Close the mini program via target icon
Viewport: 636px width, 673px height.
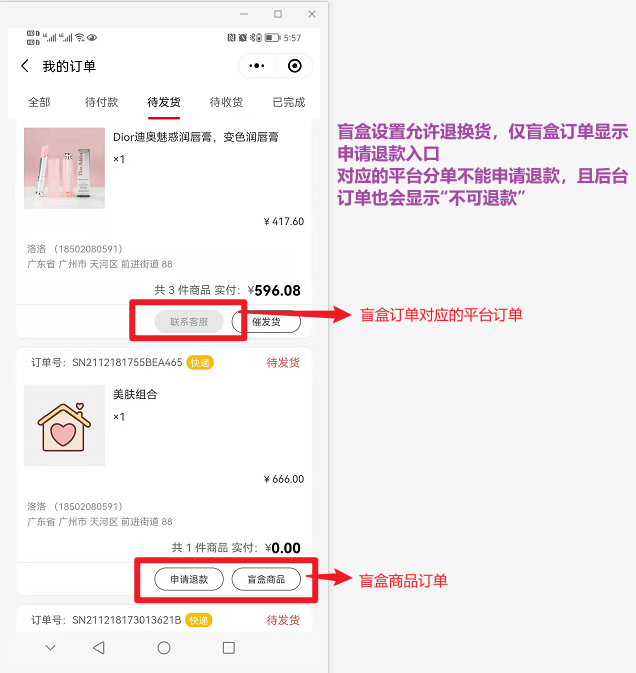[294, 66]
